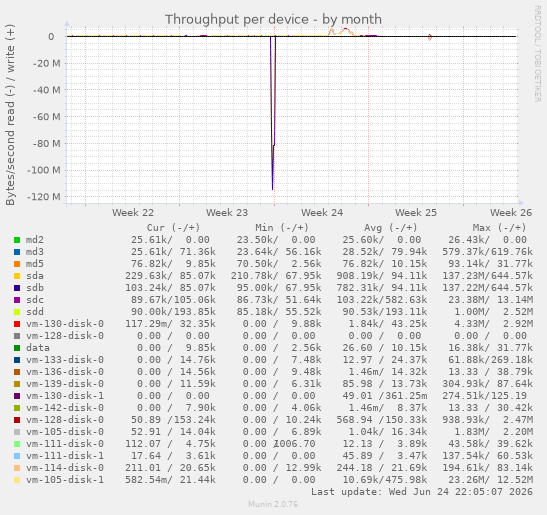Screen dimensions: 547x515
Task: Click the 'vm-133-disk-0' legend label
Action: 65,360
